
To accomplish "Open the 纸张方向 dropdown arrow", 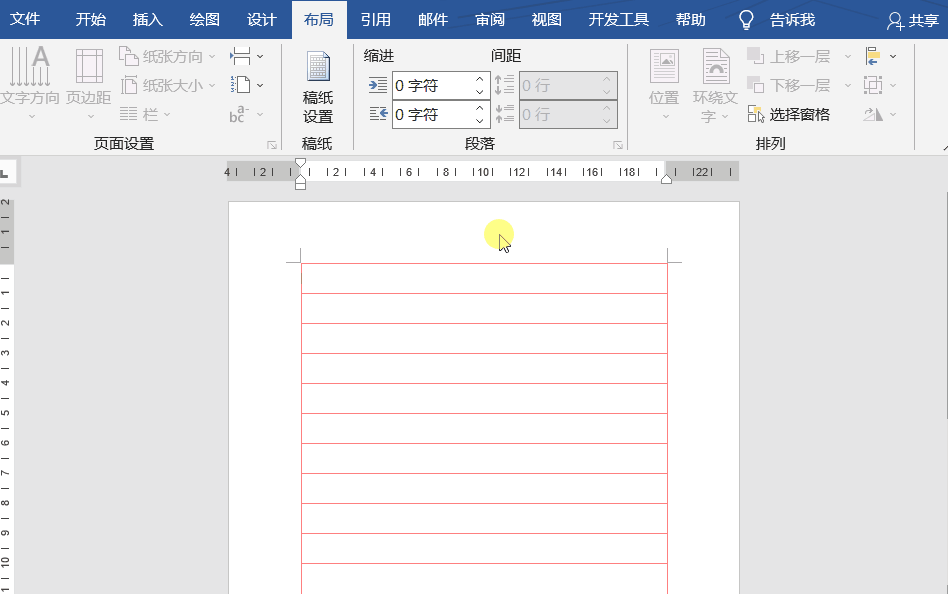I will click(x=210, y=56).
